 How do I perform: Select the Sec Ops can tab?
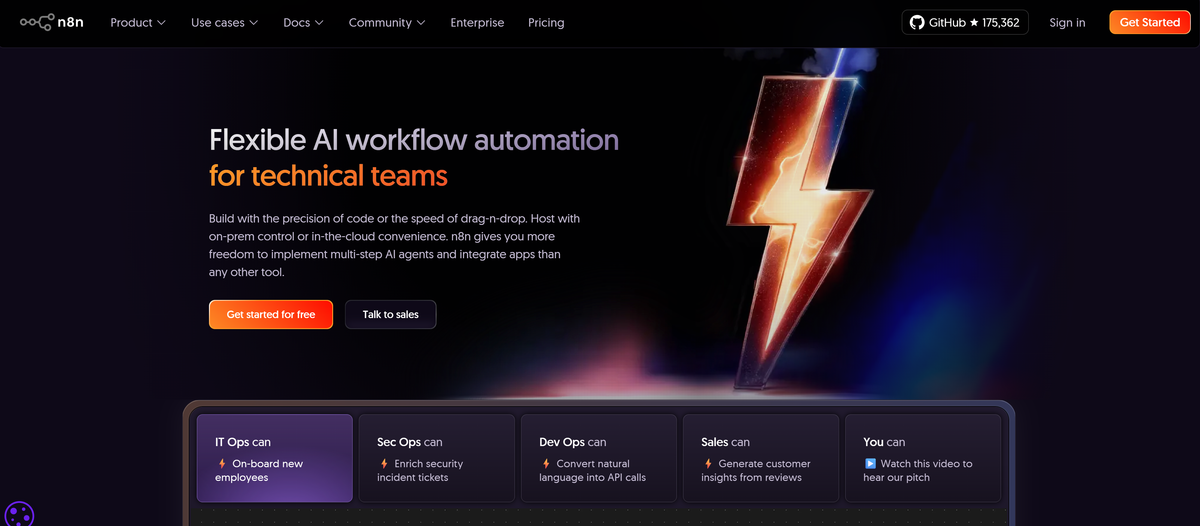coord(436,458)
